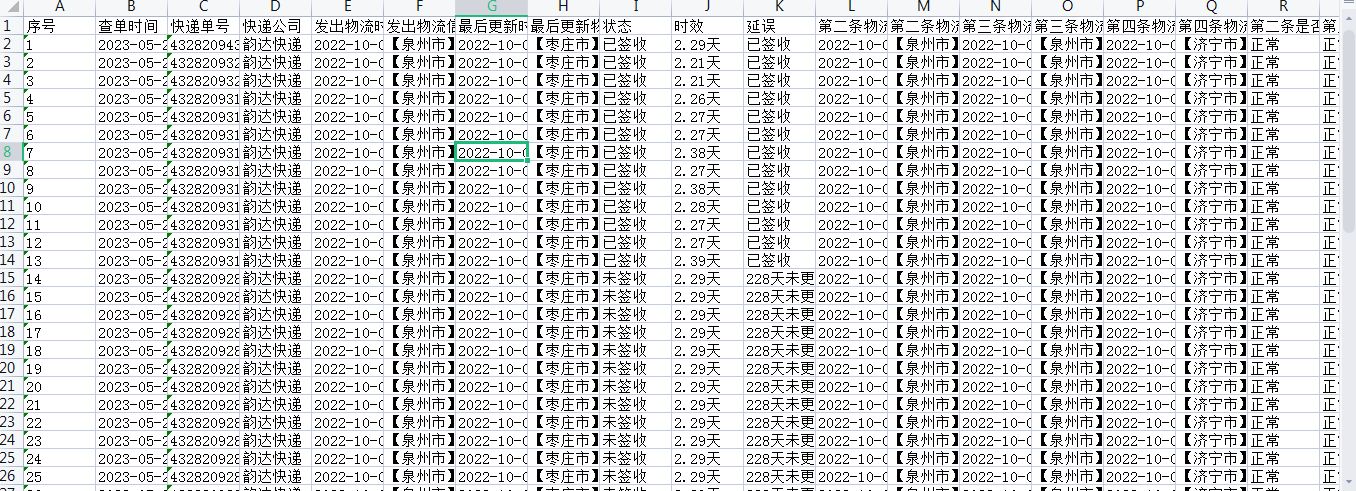Select the highlighted column G header
Image resolution: width=1356 pixels, height=491 pixels.
[492, 7]
